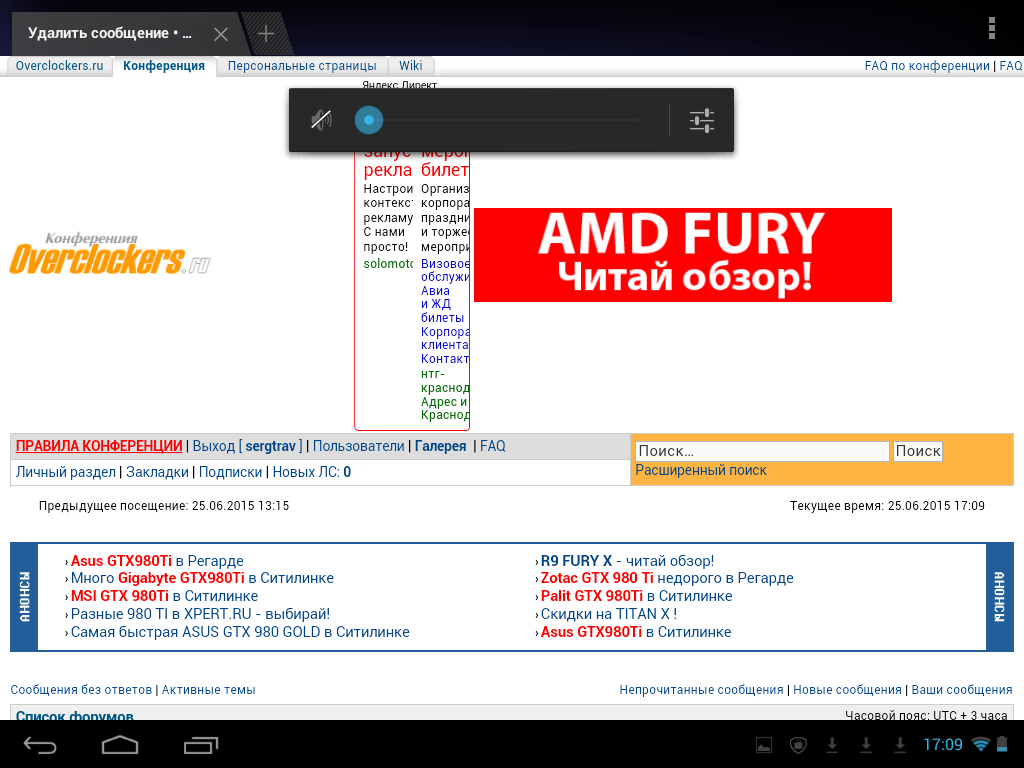Image resolution: width=1024 pixels, height=768 pixels.
Task: Open Список форумов link
Action: (x=74, y=715)
